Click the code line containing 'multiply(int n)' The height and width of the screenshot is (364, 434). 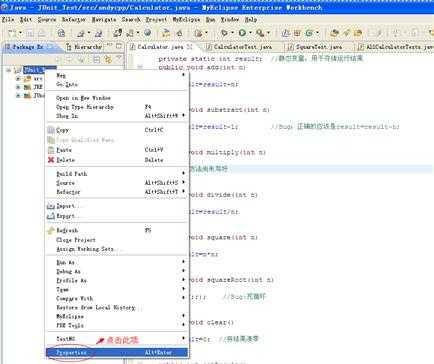(x=228, y=152)
